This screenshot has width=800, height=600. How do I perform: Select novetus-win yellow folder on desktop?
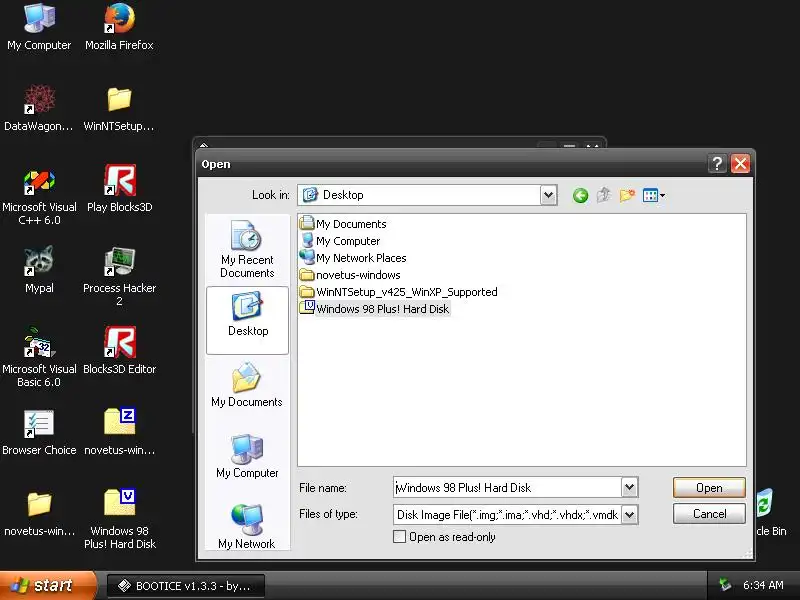(39, 513)
